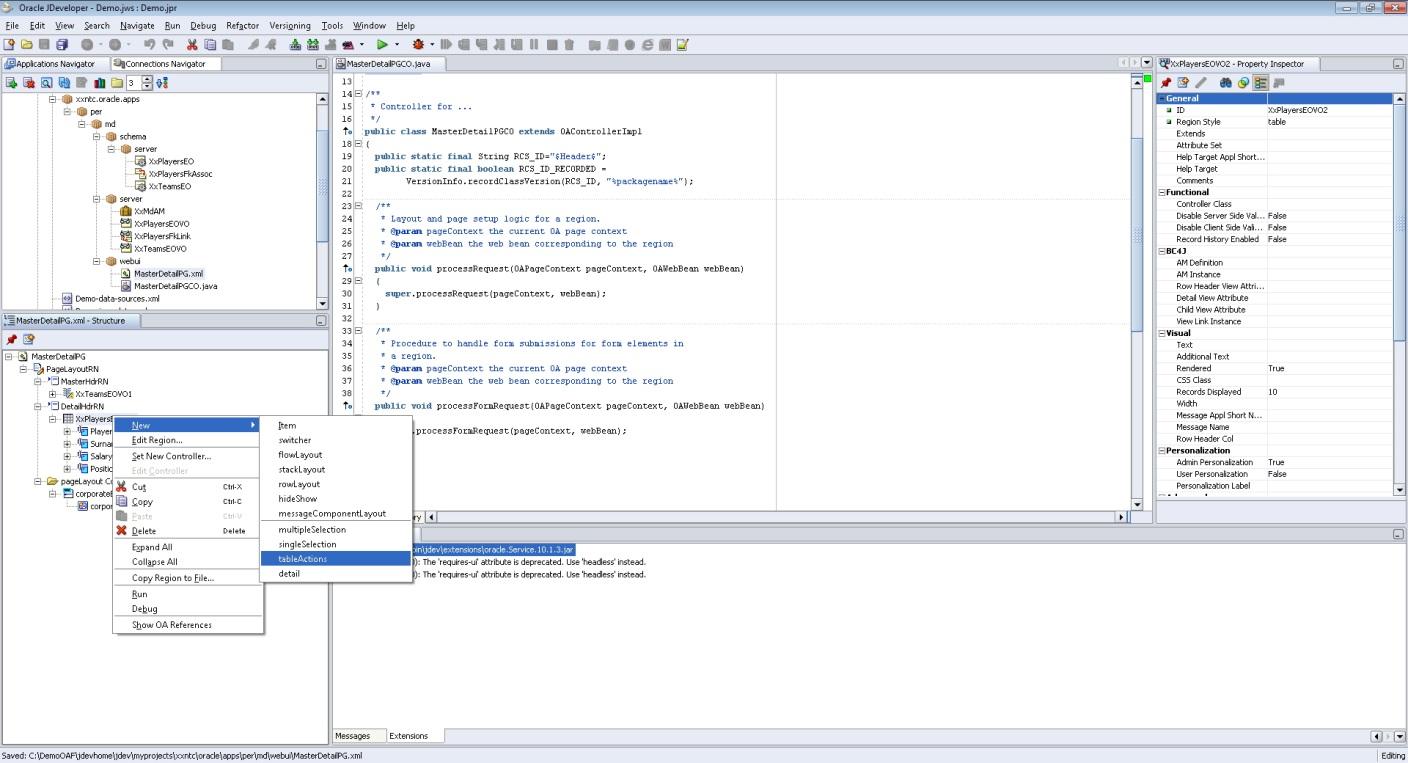
Task: Click the Region Style value table
Action: [x=1328, y=122]
